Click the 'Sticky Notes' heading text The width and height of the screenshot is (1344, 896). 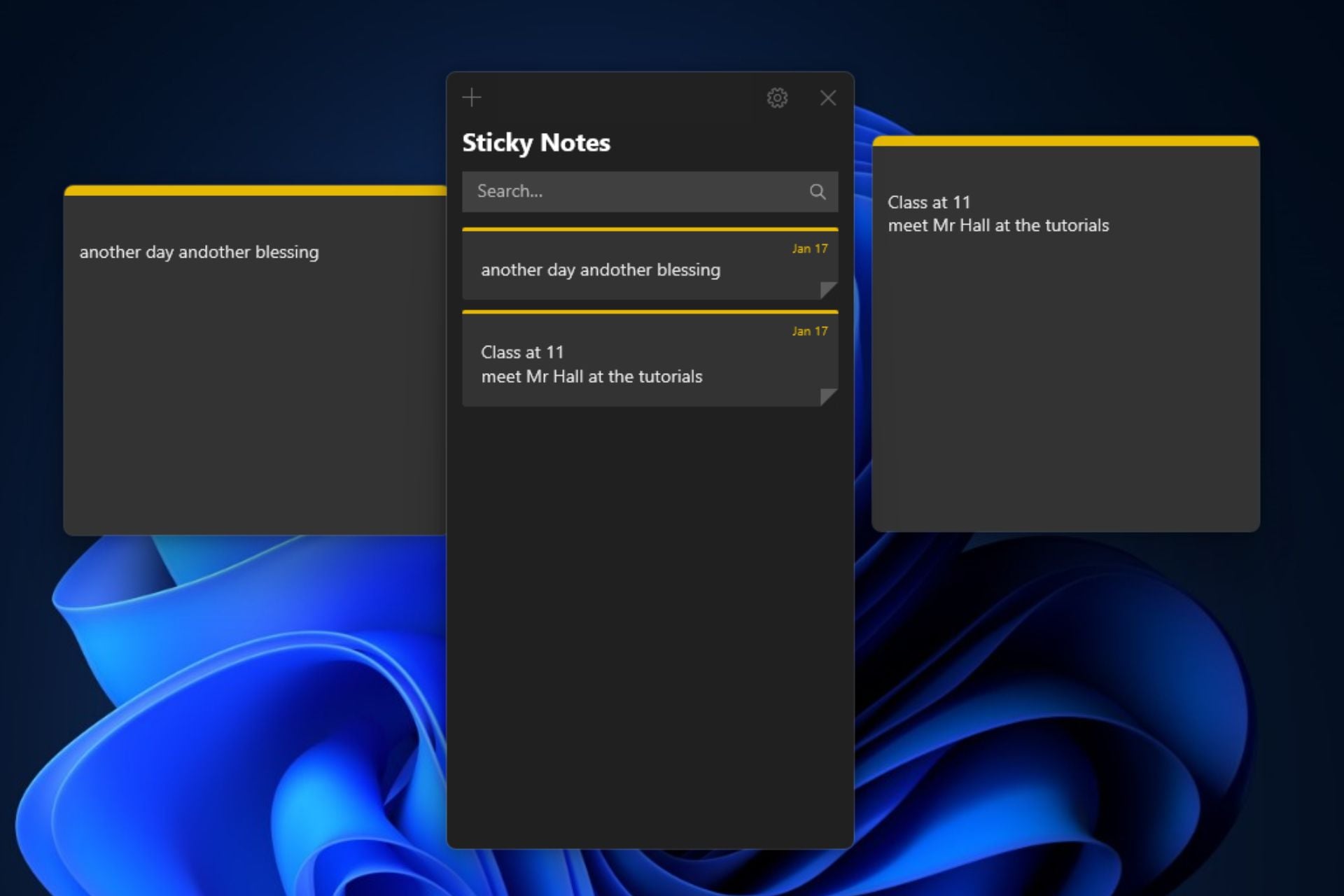pos(536,143)
